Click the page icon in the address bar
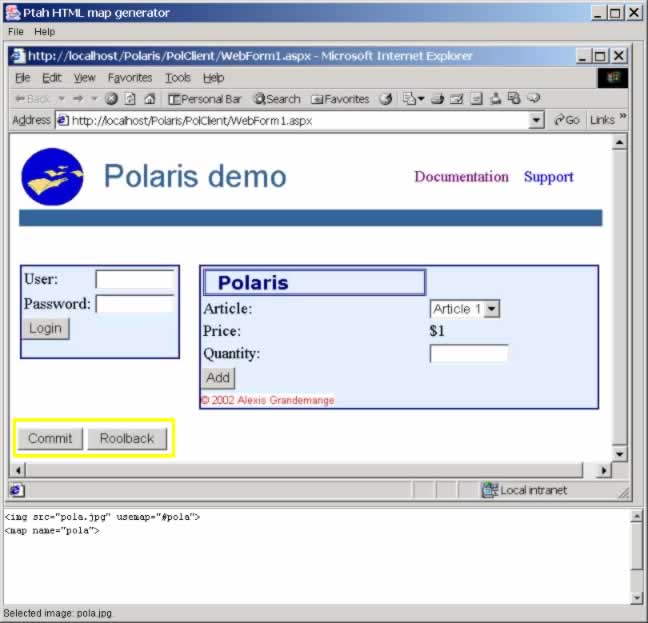The image size is (648, 623). point(62,120)
